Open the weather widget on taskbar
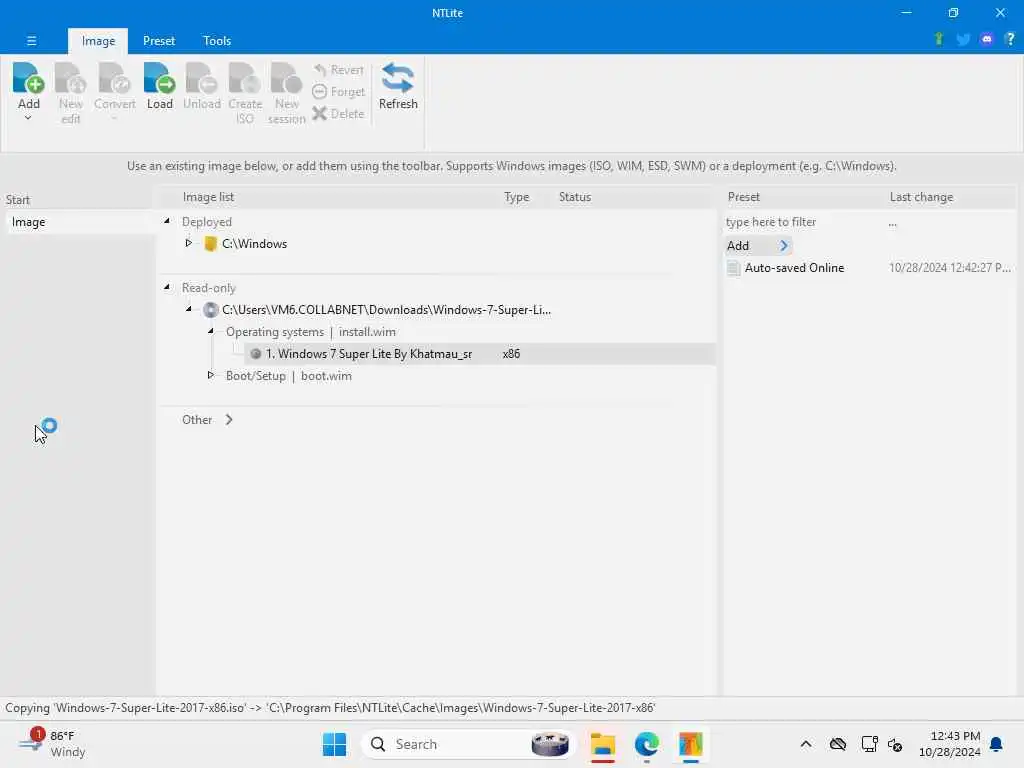 click(x=52, y=744)
